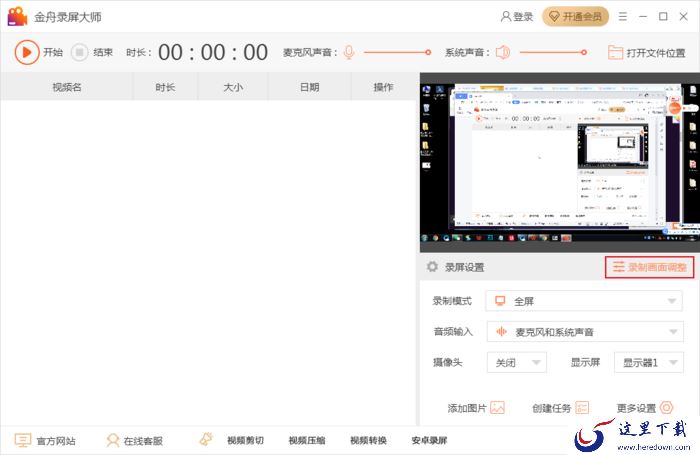700x455 pixels.
Task: Click the 官方网站 monitor icon
Action: click(23, 440)
